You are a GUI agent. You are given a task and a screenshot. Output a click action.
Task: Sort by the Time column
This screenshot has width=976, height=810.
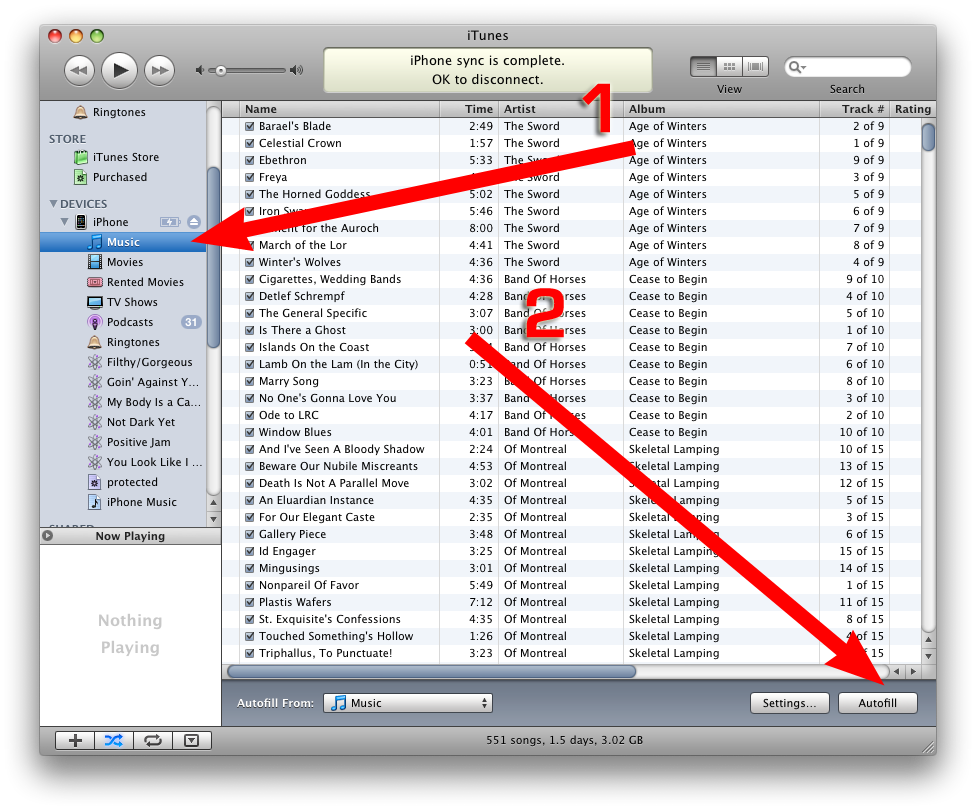point(469,109)
